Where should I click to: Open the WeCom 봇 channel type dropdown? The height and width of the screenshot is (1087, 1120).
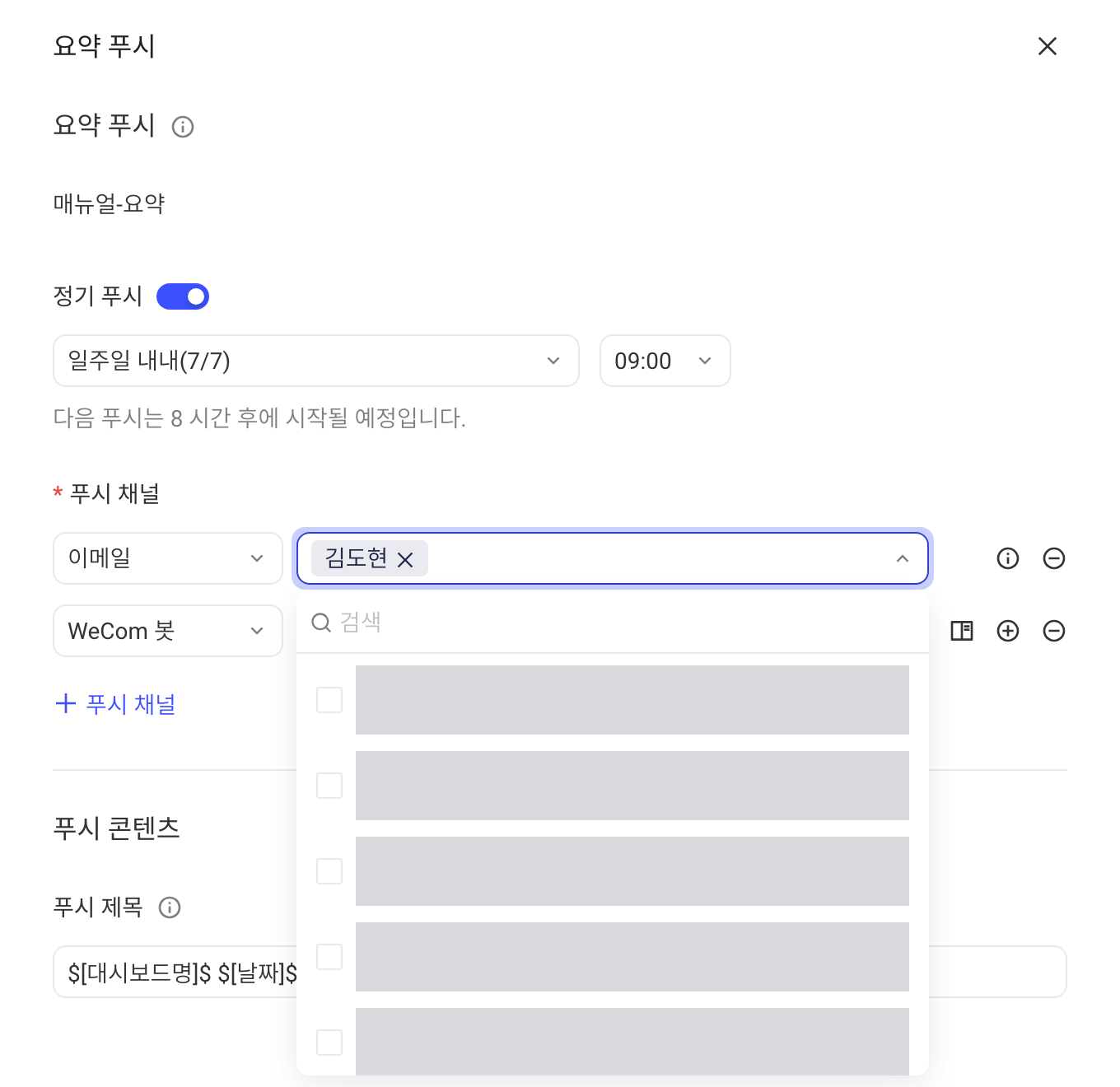tap(168, 631)
